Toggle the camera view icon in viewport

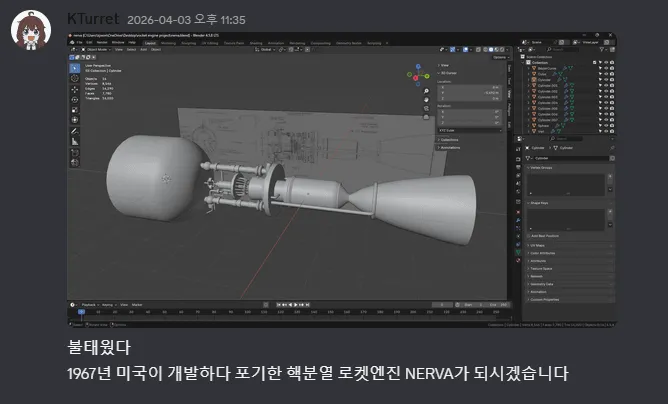point(426,108)
